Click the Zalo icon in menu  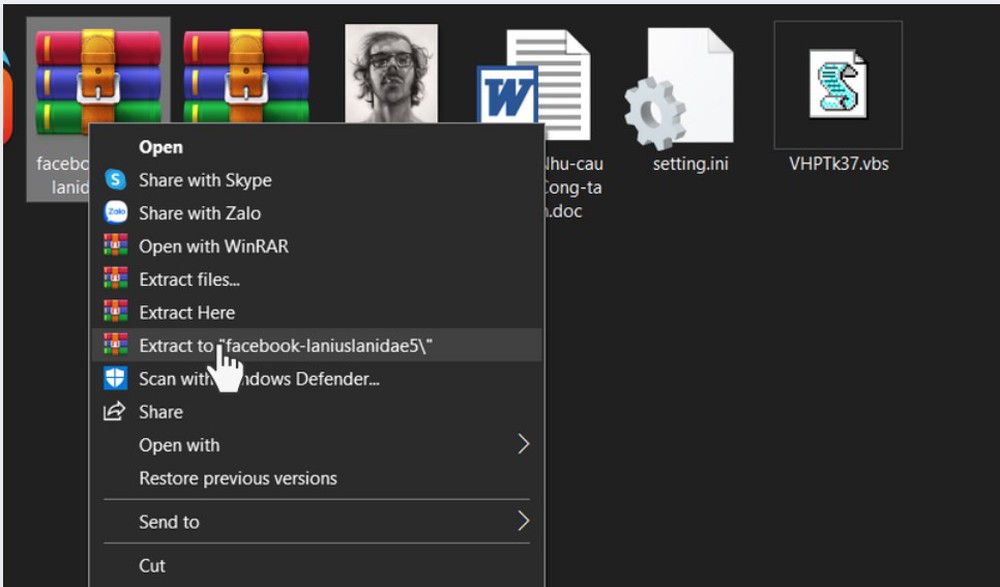click(115, 212)
